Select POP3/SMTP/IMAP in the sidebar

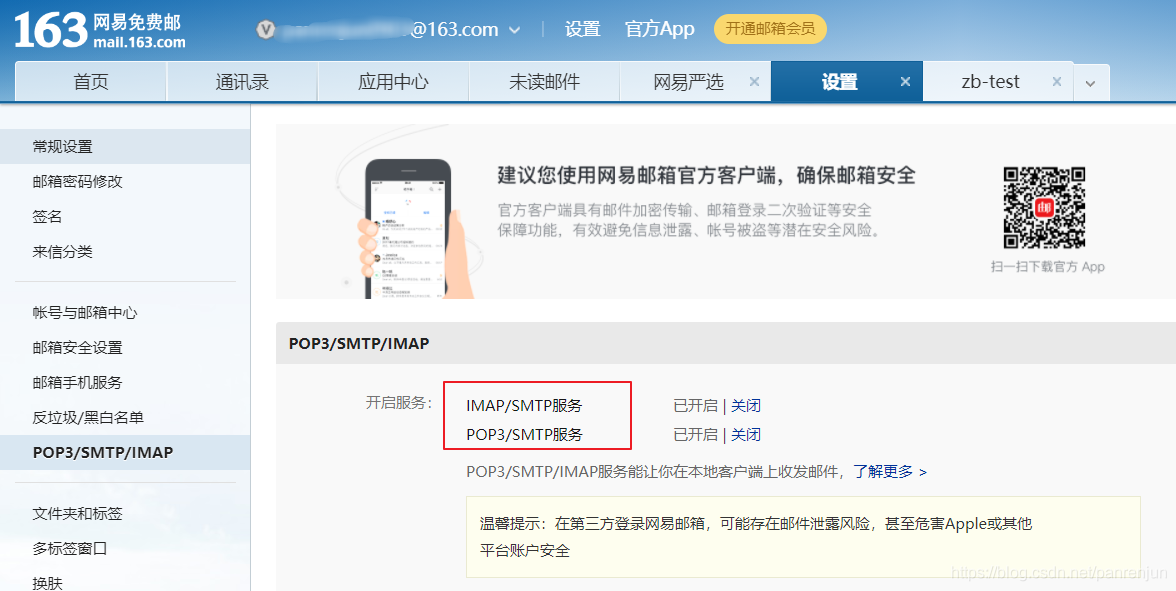(x=124, y=452)
